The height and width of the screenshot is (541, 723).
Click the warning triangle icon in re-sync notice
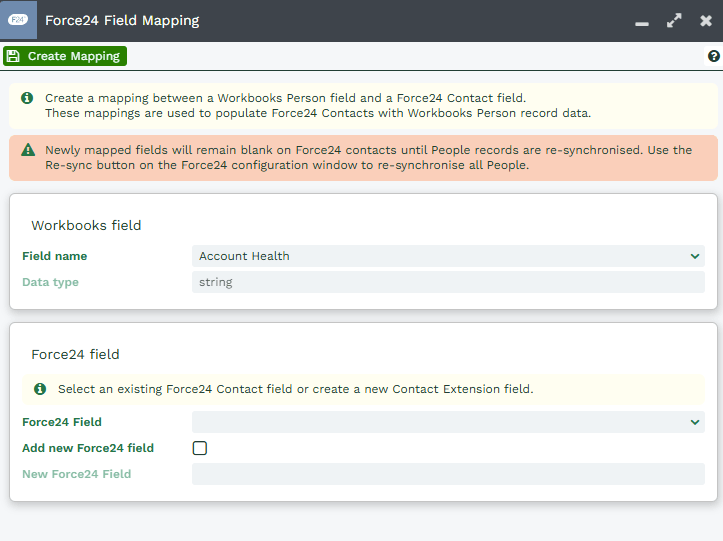click(x=28, y=150)
